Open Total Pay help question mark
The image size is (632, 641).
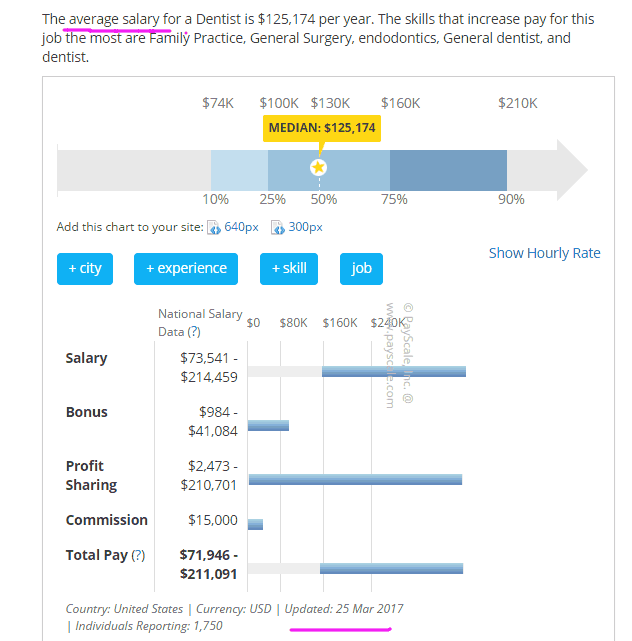138,555
